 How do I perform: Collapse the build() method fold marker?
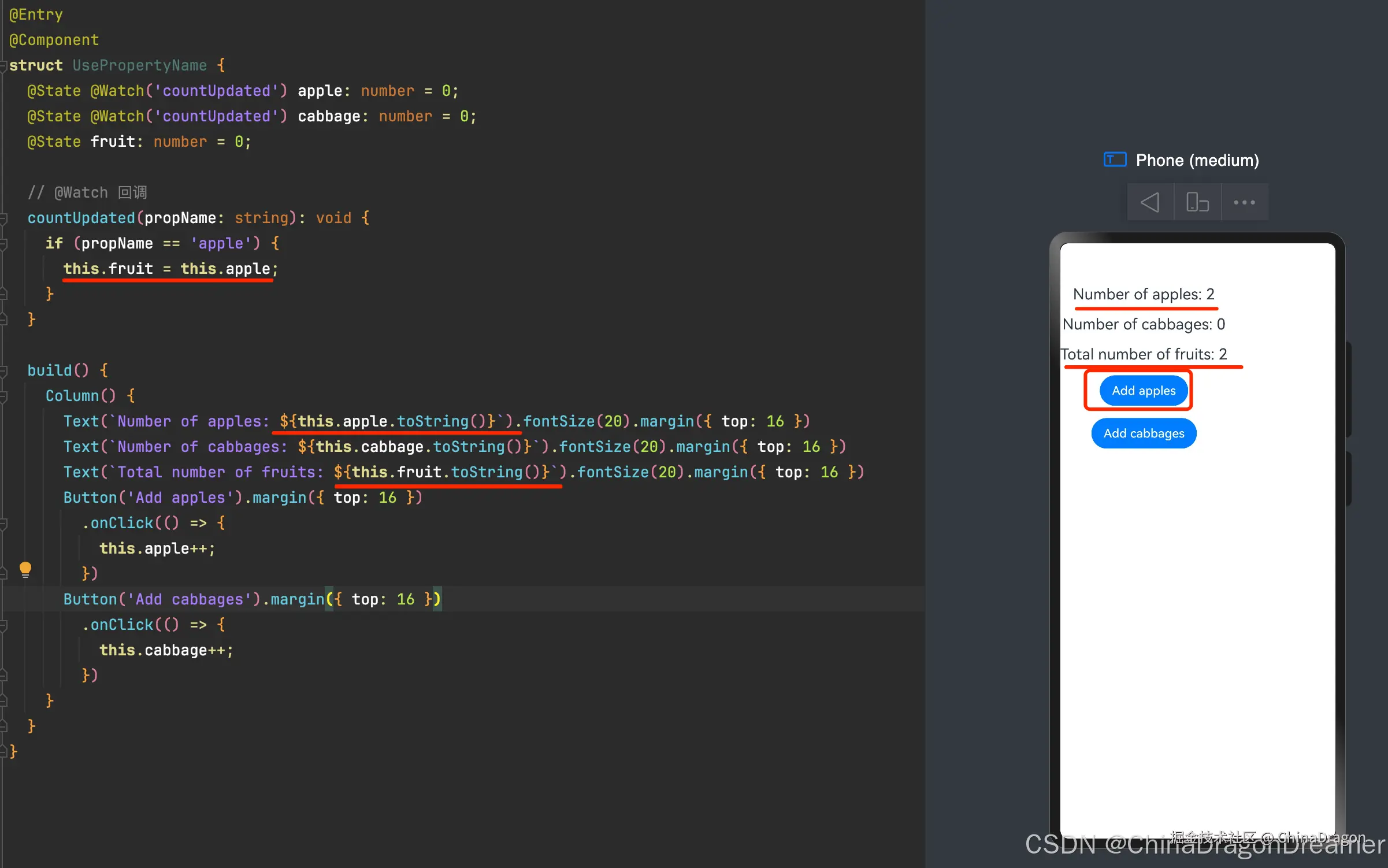[x=3, y=371]
